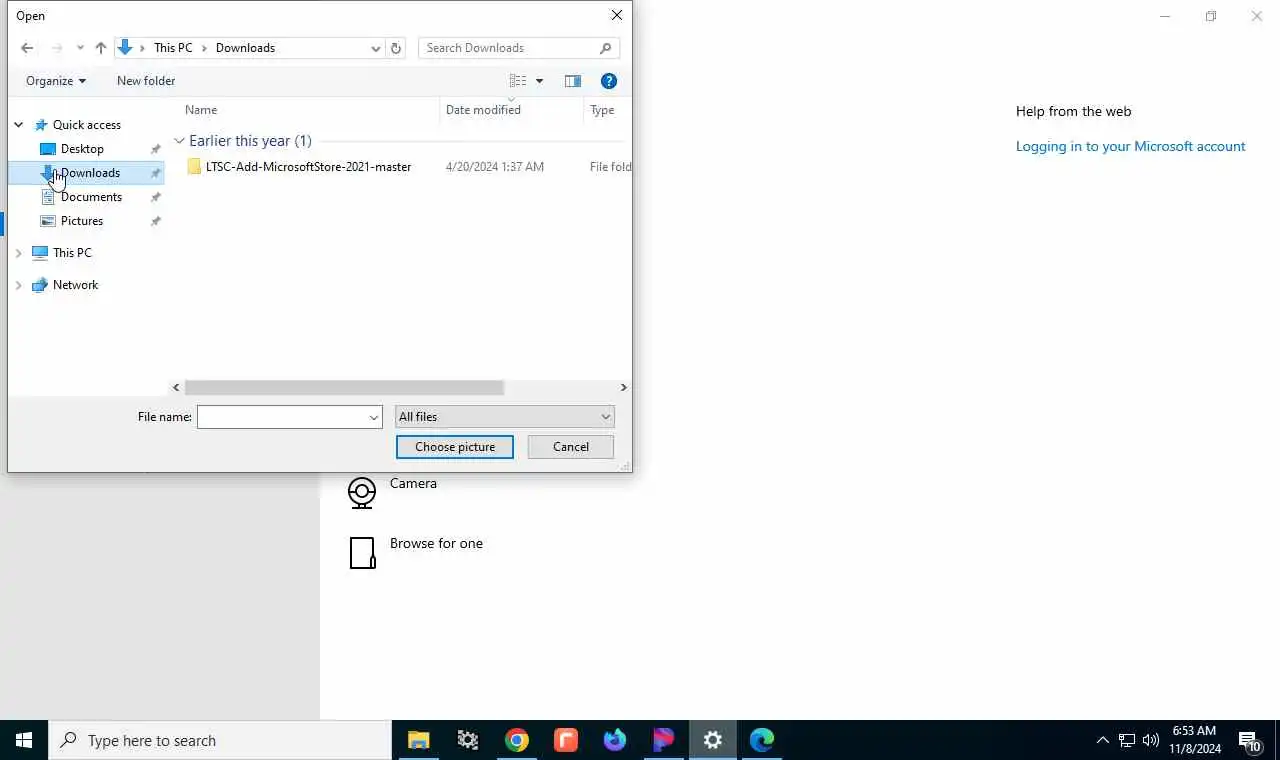Click the Choose picture button
Image resolution: width=1280 pixels, height=760 pixels.
455,447
